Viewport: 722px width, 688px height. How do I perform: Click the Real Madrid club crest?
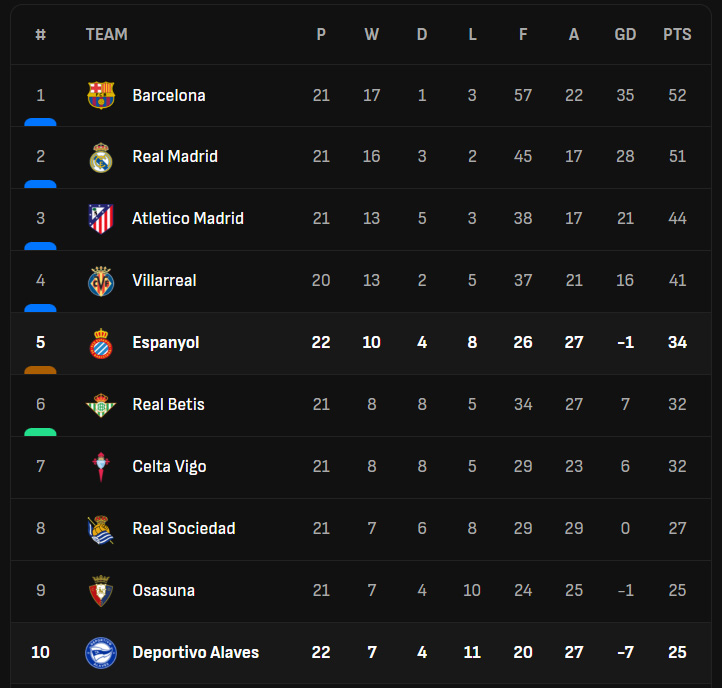(x=101, y=158)
